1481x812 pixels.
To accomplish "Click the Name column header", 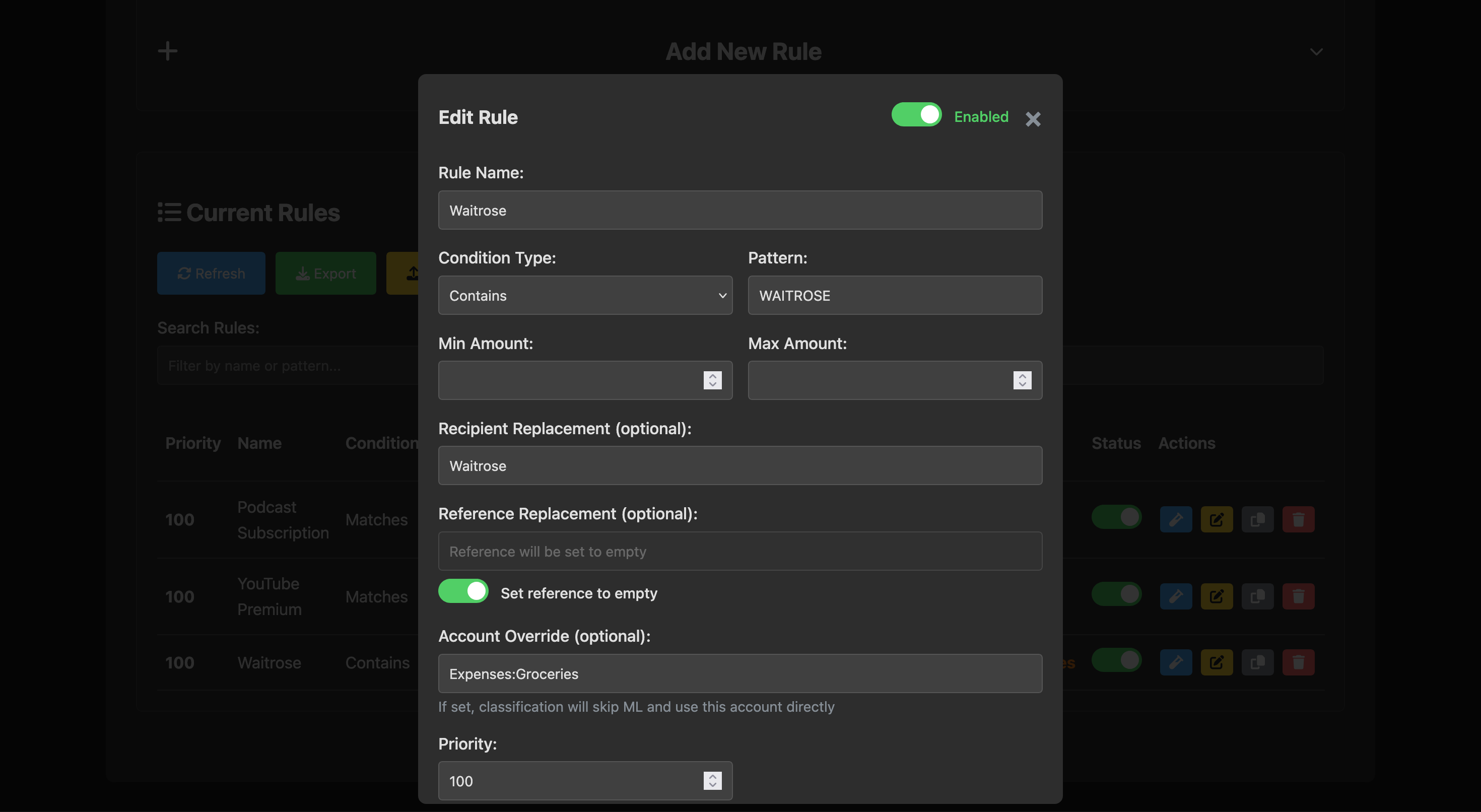I will [x=259, y=443].
